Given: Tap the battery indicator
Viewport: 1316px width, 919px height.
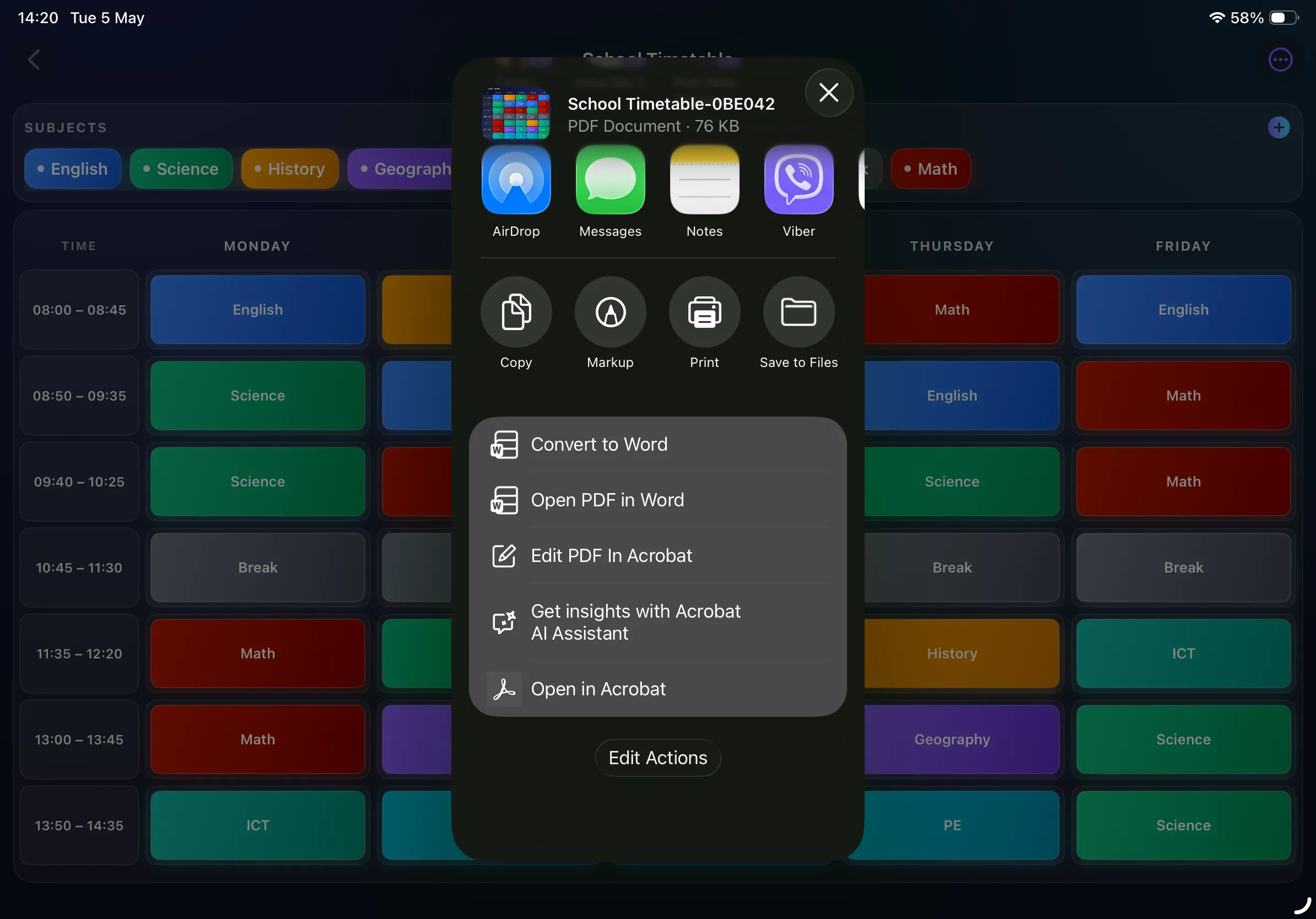Looking at the screenshot, I should click(1284, 18).
